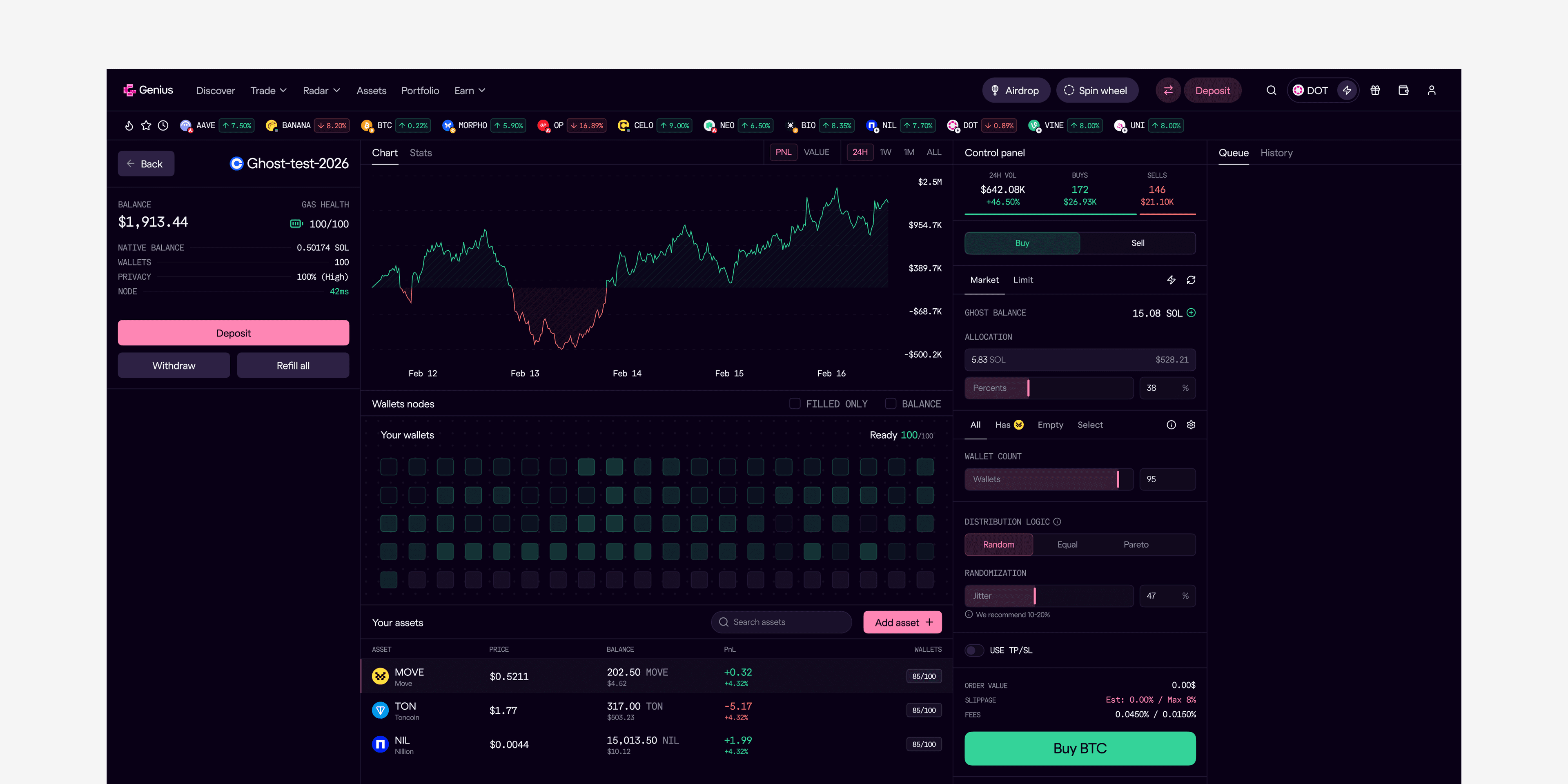This screenshot has width=1568, height=784.
Task: Click the lightning bolt next to DOT
Action: tap(1347, 90)
